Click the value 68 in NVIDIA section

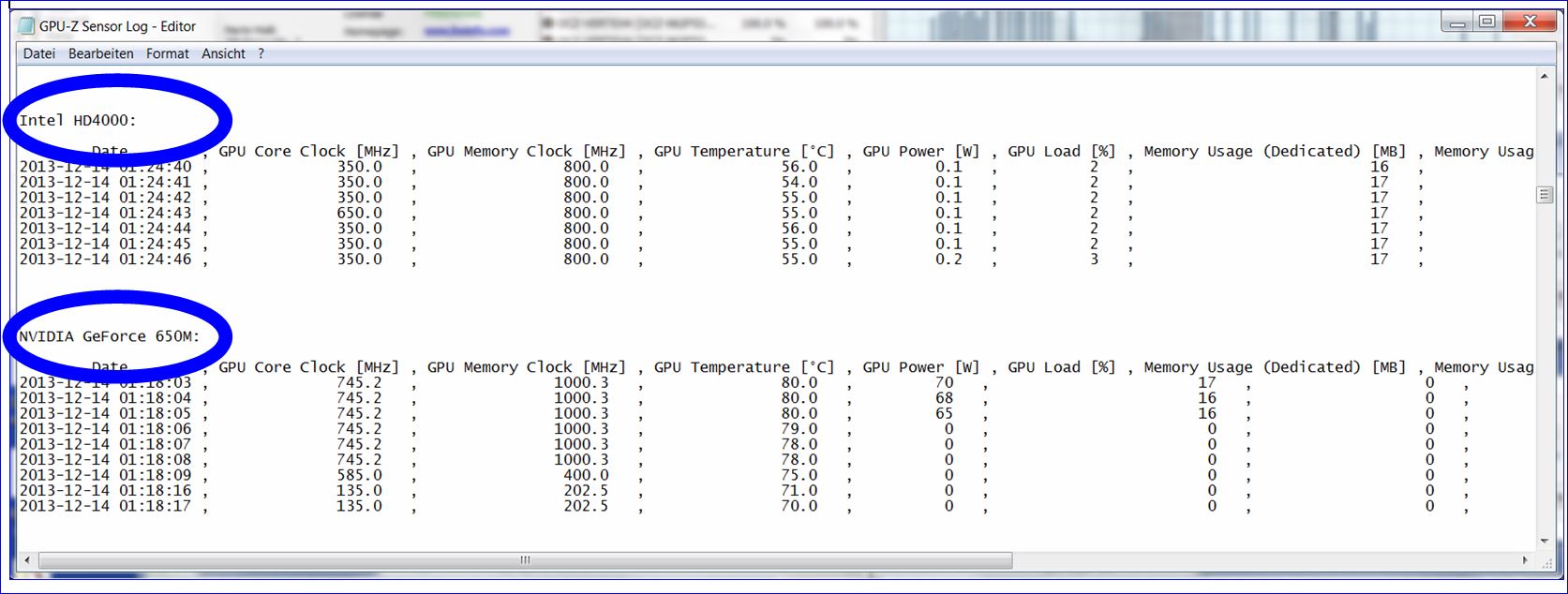[x=944, y=397]
